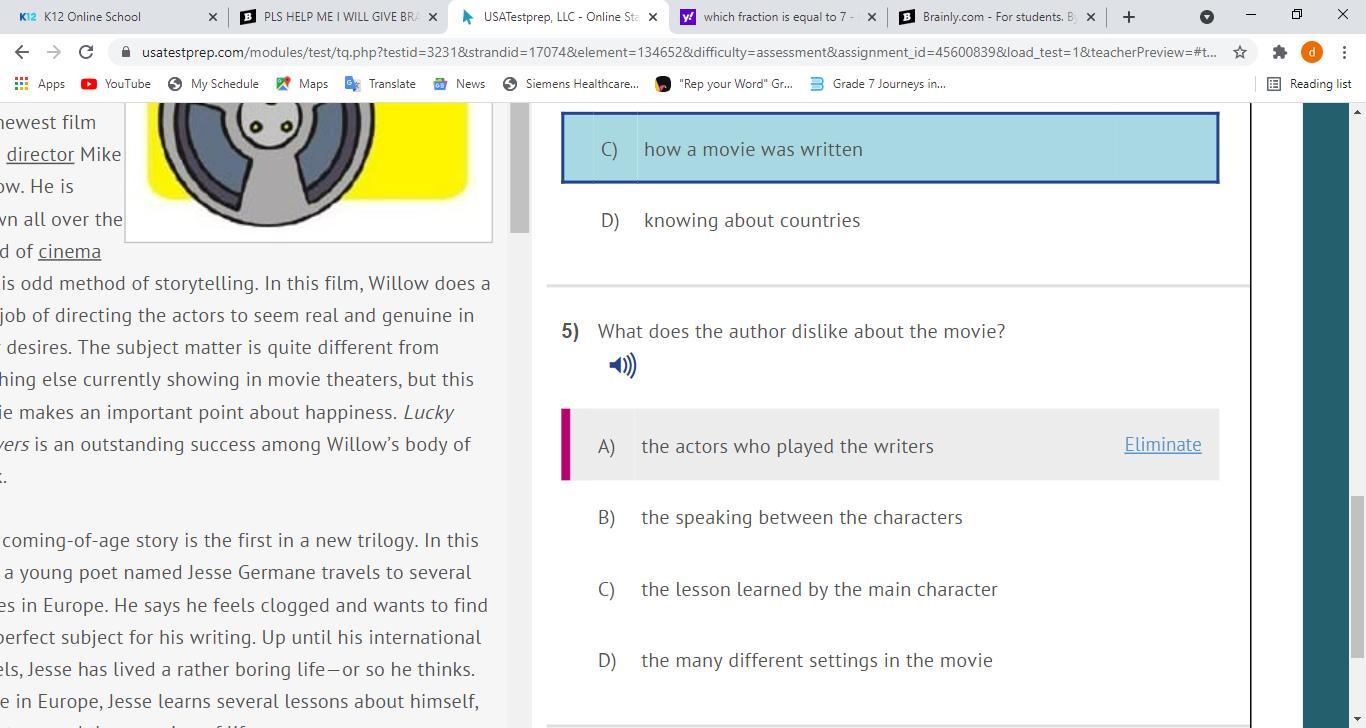Go forward to the next page
1366x728 pixels.
pyautogui.click(x=54, y=52)
